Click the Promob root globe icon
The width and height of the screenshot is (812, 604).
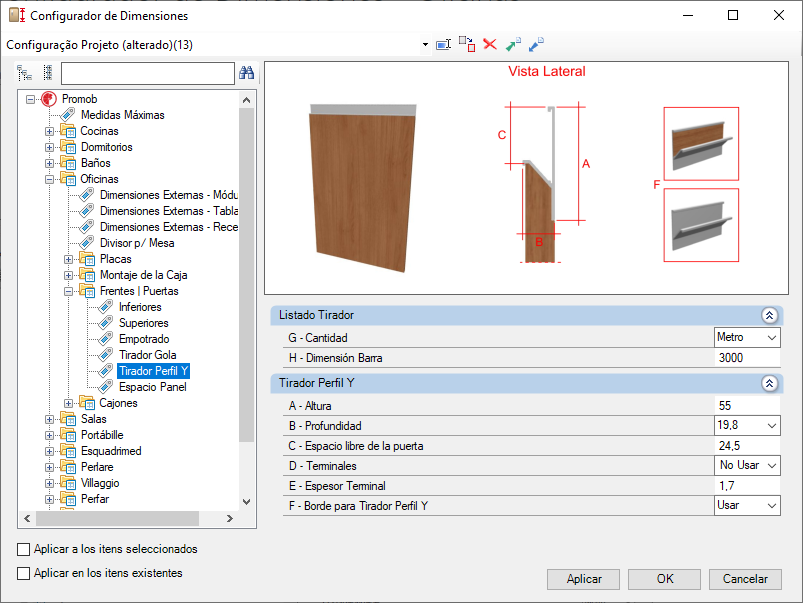(49, 98)
